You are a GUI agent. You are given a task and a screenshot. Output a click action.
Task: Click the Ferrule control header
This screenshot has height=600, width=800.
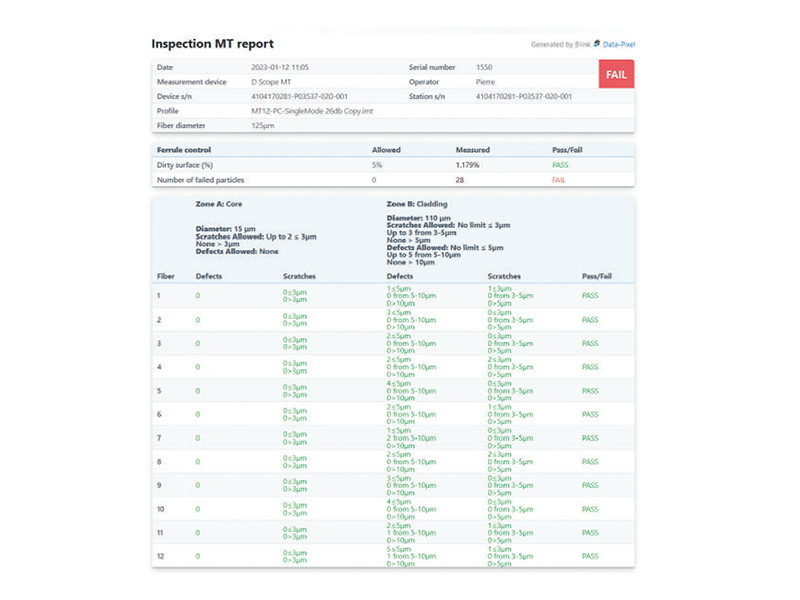185,149
